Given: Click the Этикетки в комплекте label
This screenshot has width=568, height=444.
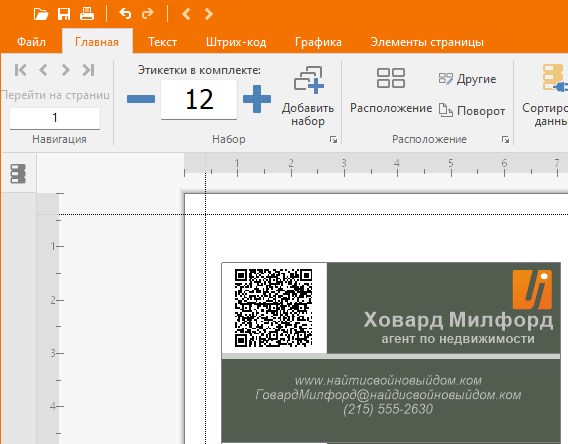Looking at the screenshot, I should pyautogui.click(x=199, y=70).
